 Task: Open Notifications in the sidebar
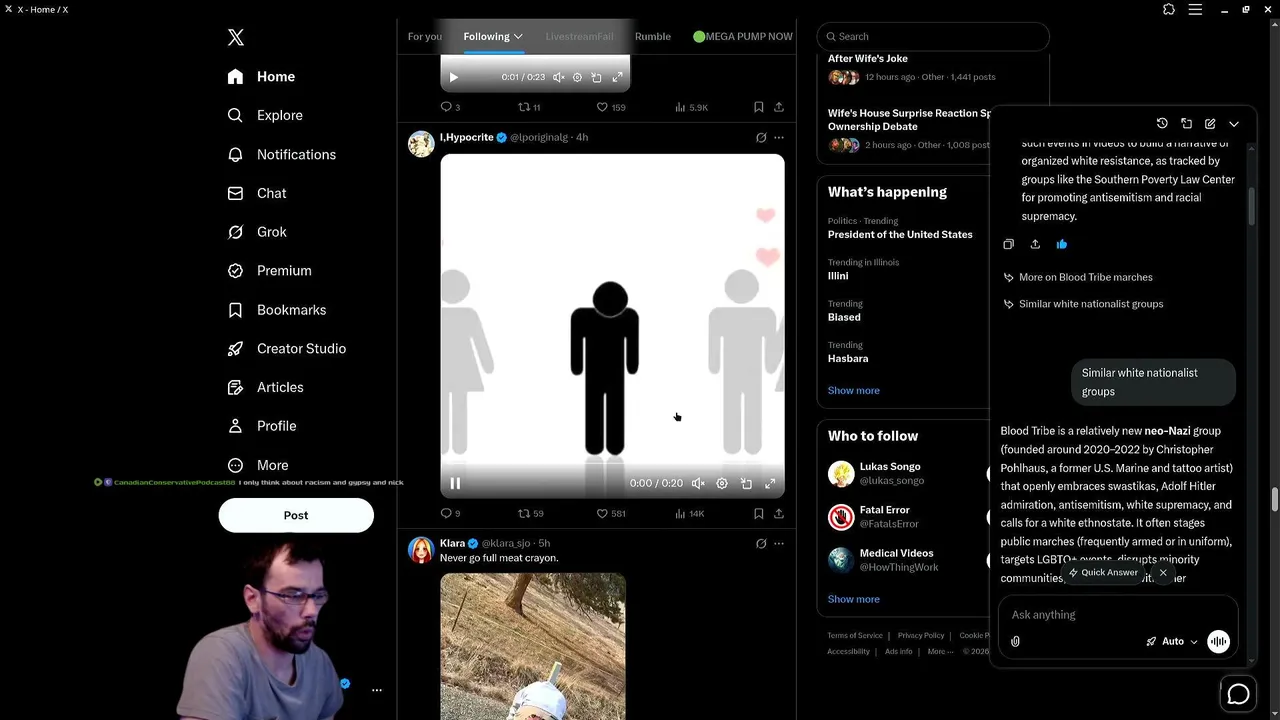point(282,154)
